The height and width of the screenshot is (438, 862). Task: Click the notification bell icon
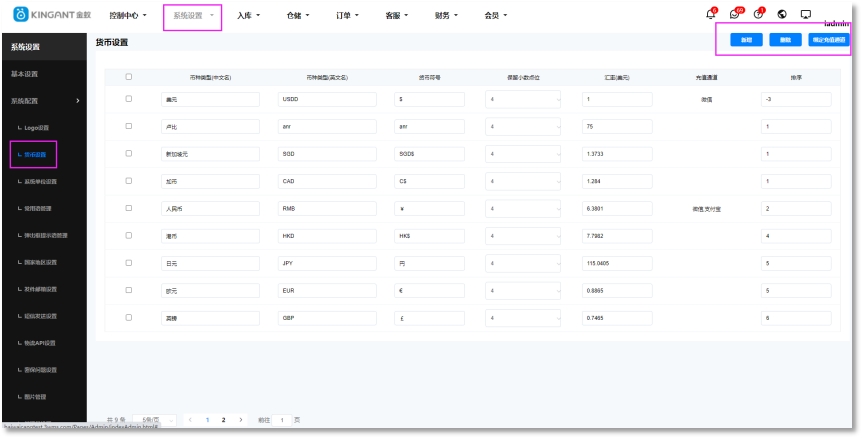(710, 15)
